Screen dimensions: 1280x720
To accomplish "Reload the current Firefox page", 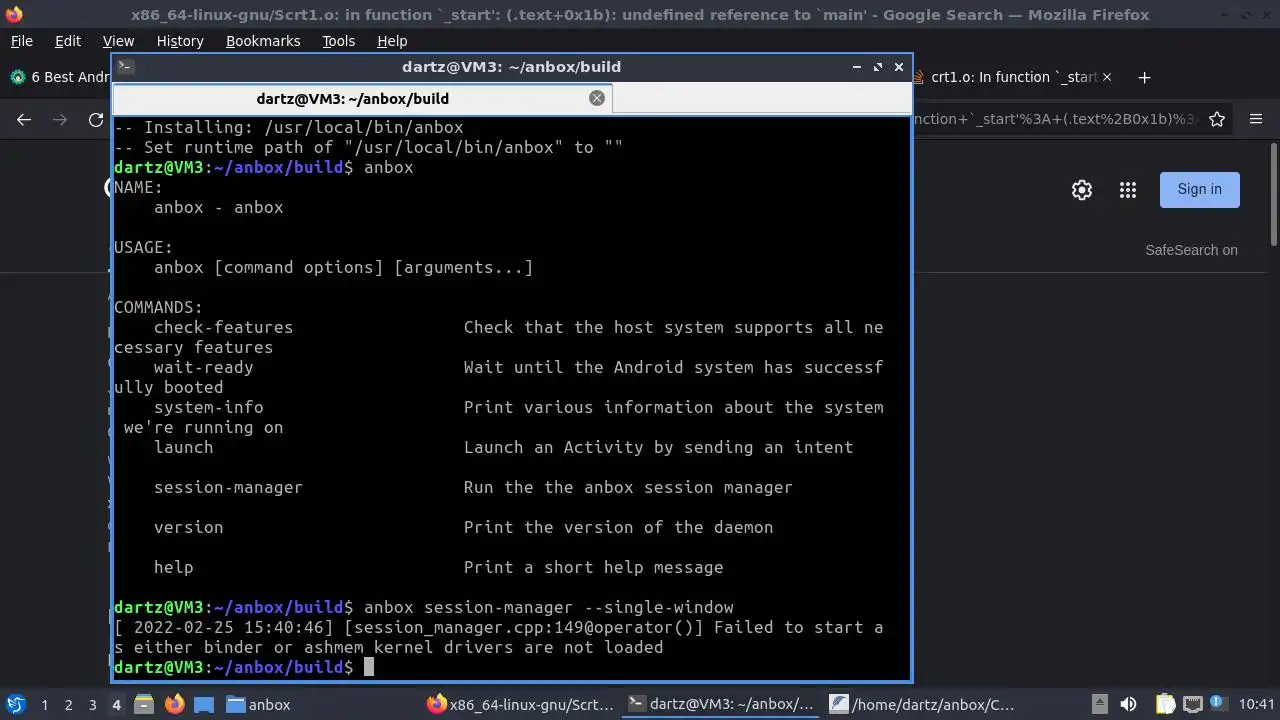I will point(96,119).
